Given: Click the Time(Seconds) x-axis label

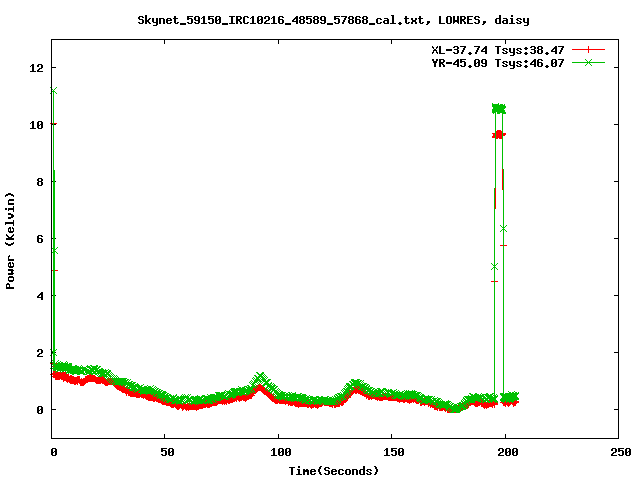Looking at the screenshot, I should (334, 471).
